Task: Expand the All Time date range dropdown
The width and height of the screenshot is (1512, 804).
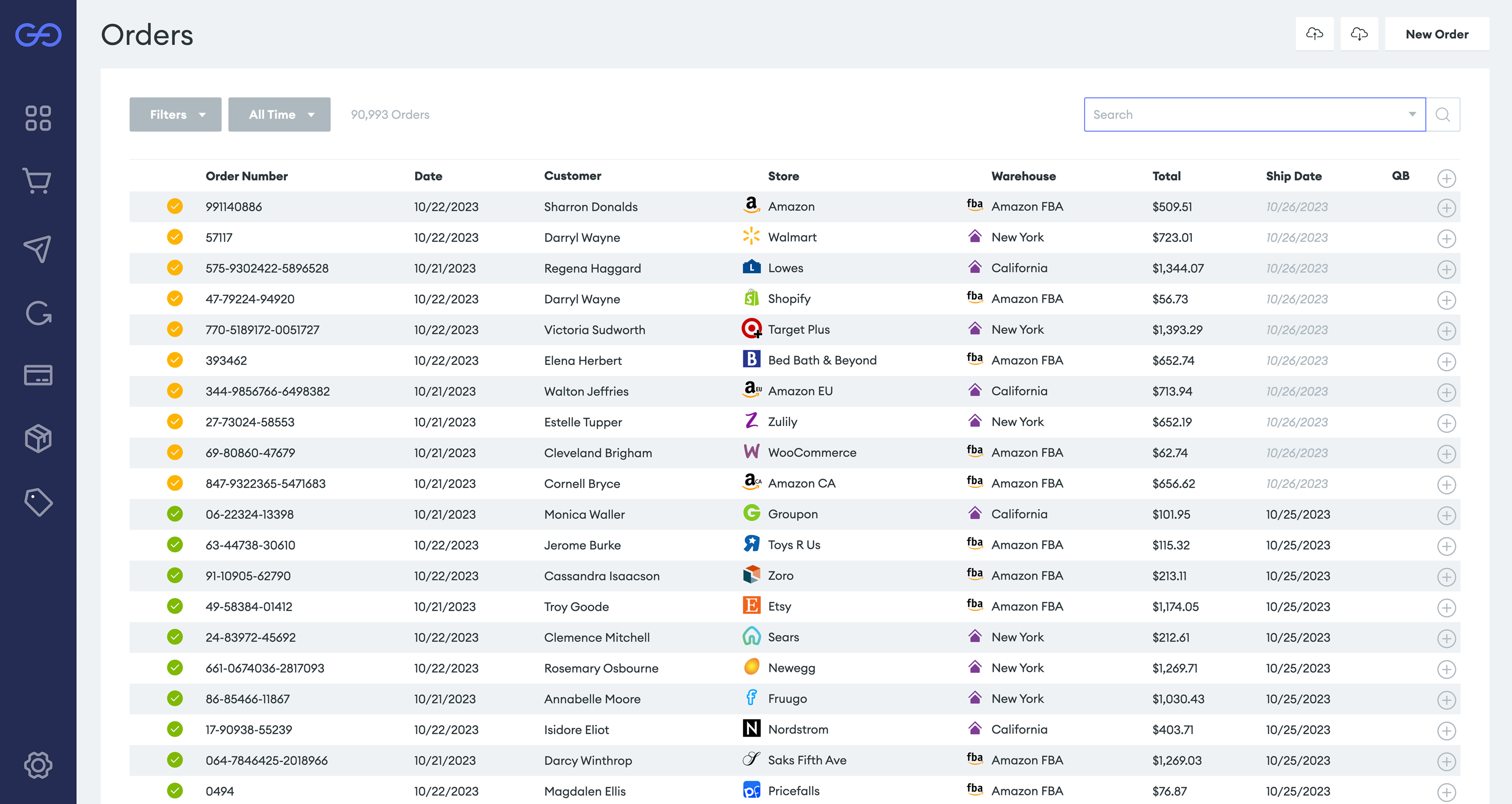Action: [279, 114]
